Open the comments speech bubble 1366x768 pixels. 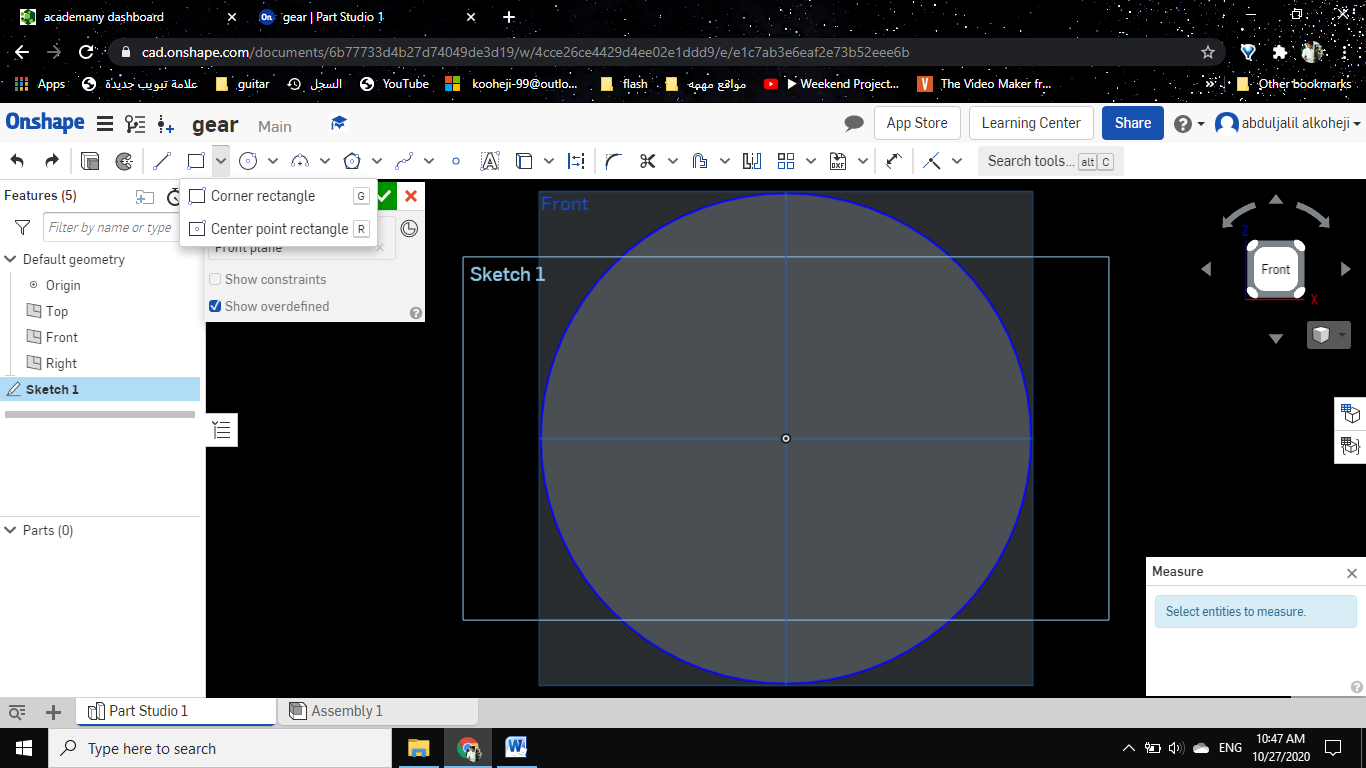point(854,123)
